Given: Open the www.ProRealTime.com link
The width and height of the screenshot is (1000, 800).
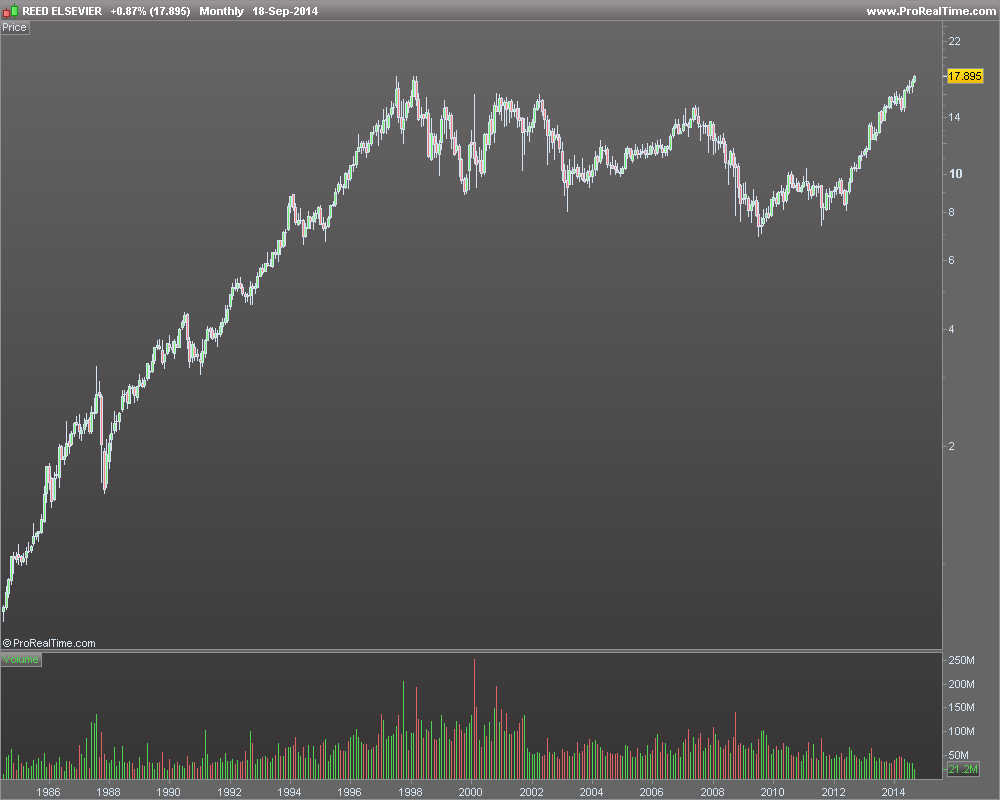Looking at the screenshot, I should coord(930,11).
